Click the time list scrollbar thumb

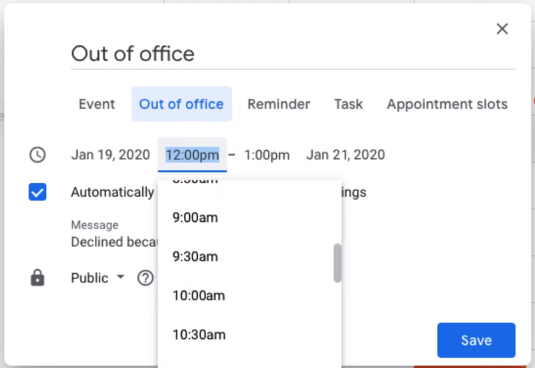point(337,263)
